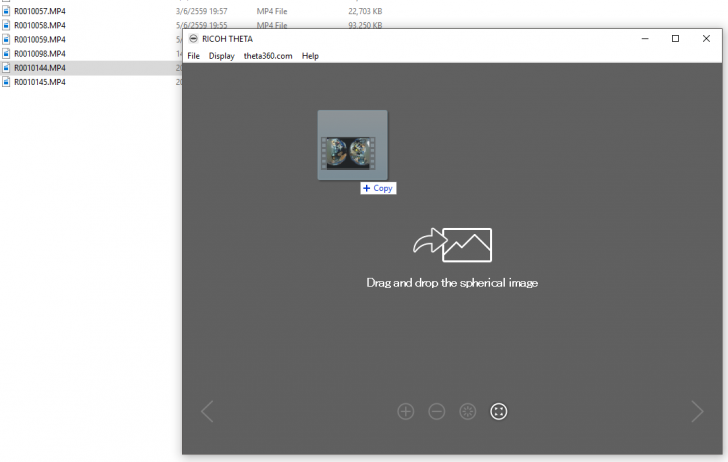728x462 pixels.
Task: Click the Copy drag tooltip
Action: point(378,188)
